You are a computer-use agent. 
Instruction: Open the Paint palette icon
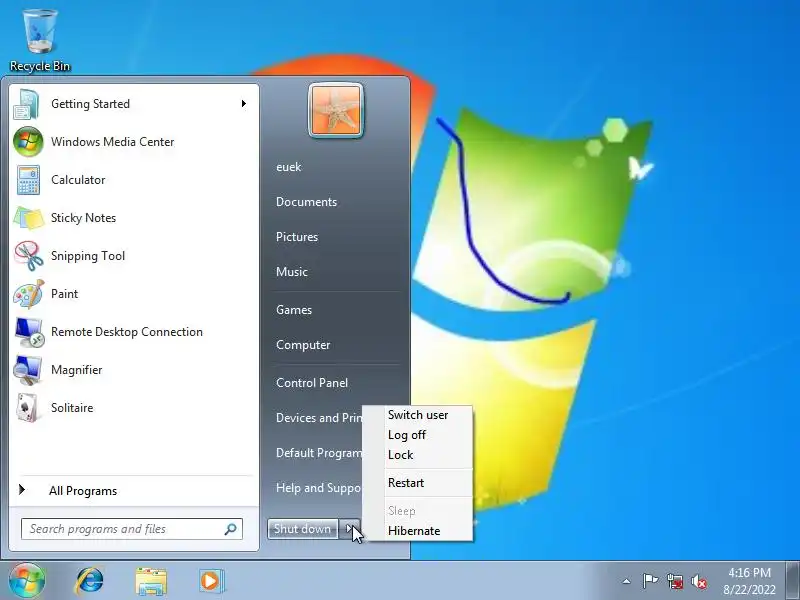[x=28, y=294]
